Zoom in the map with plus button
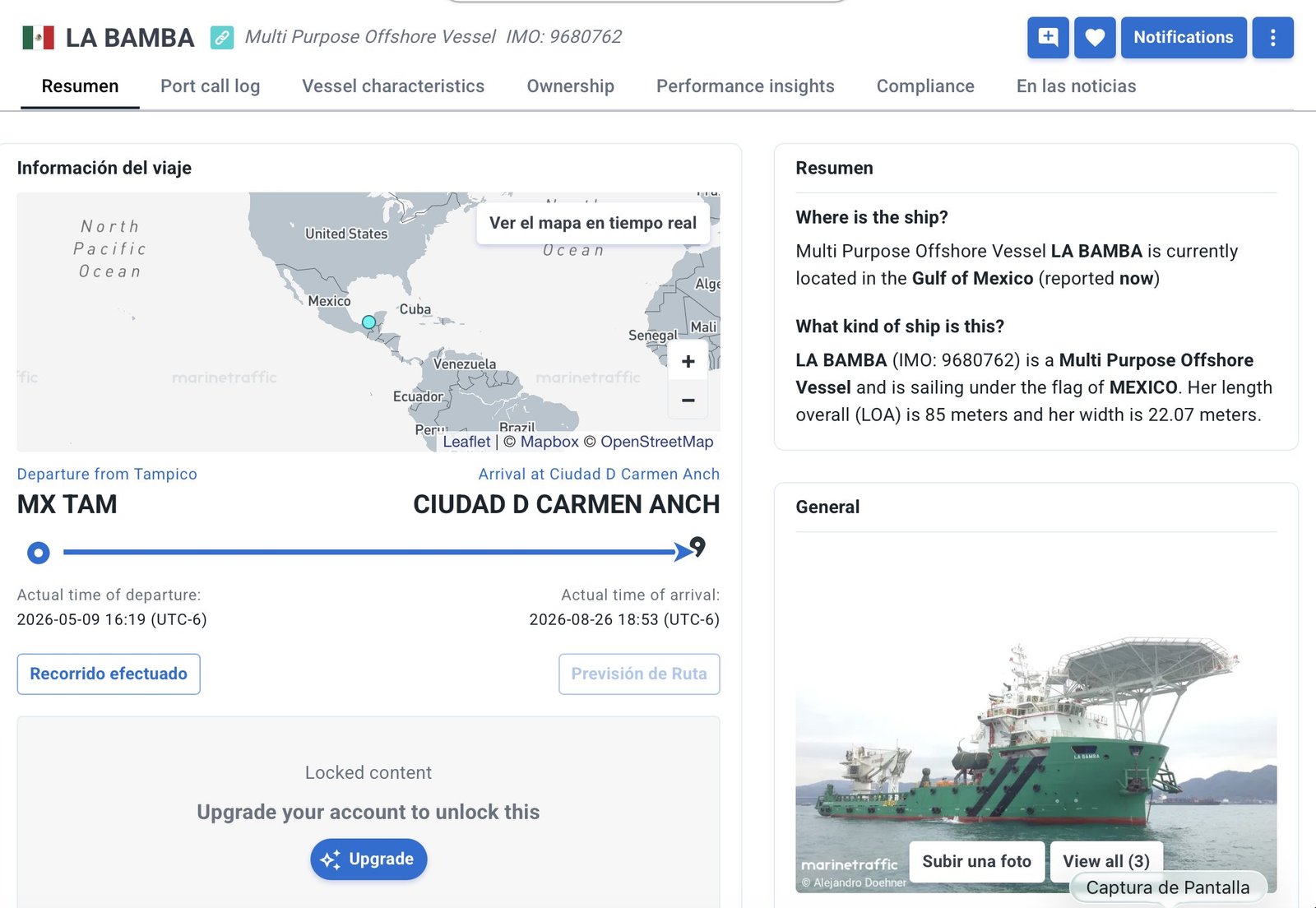1316x908 pixels. [x=688, y=361]
